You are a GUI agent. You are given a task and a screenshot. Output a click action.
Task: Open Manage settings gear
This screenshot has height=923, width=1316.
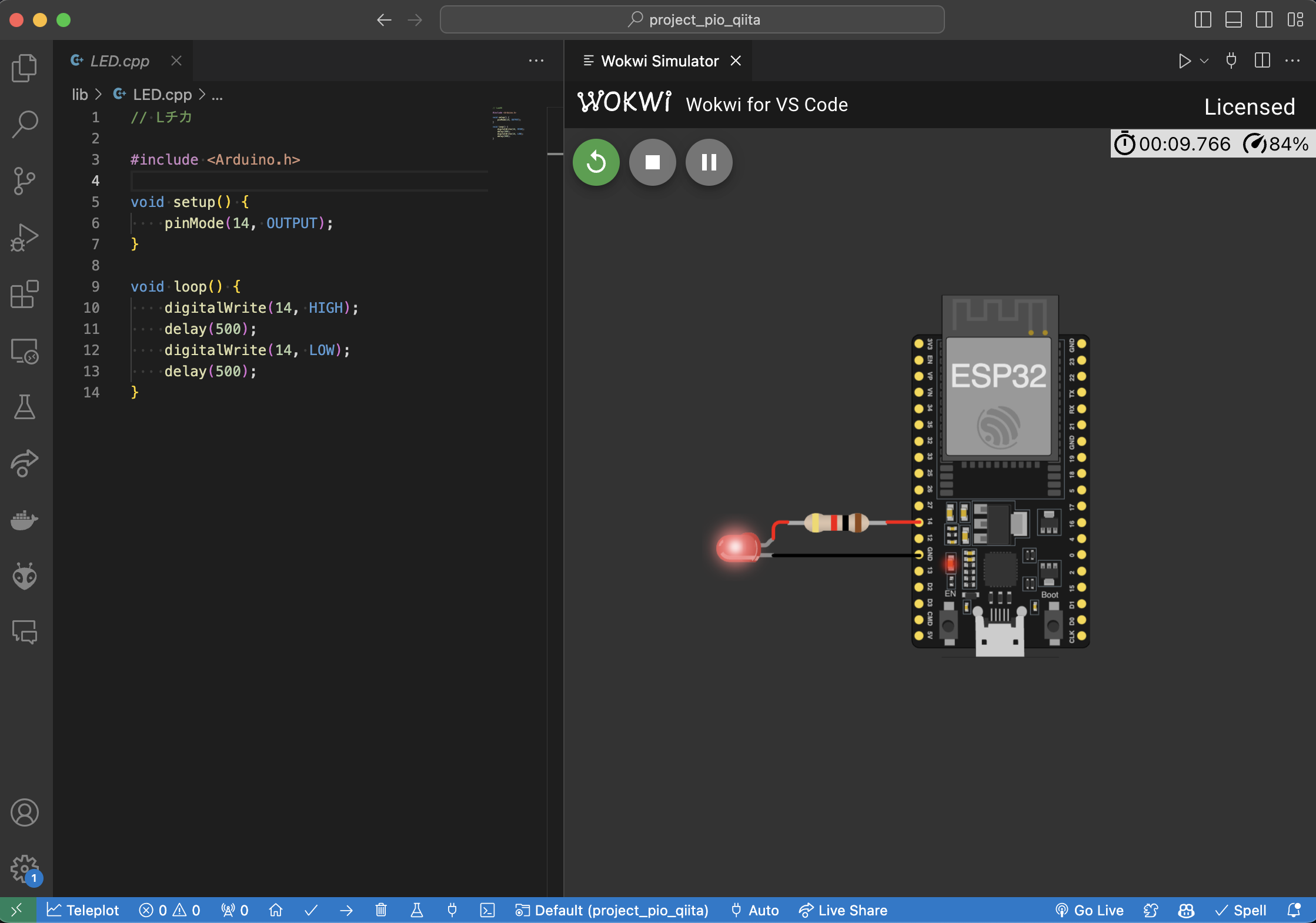click(x=25, y=869)
